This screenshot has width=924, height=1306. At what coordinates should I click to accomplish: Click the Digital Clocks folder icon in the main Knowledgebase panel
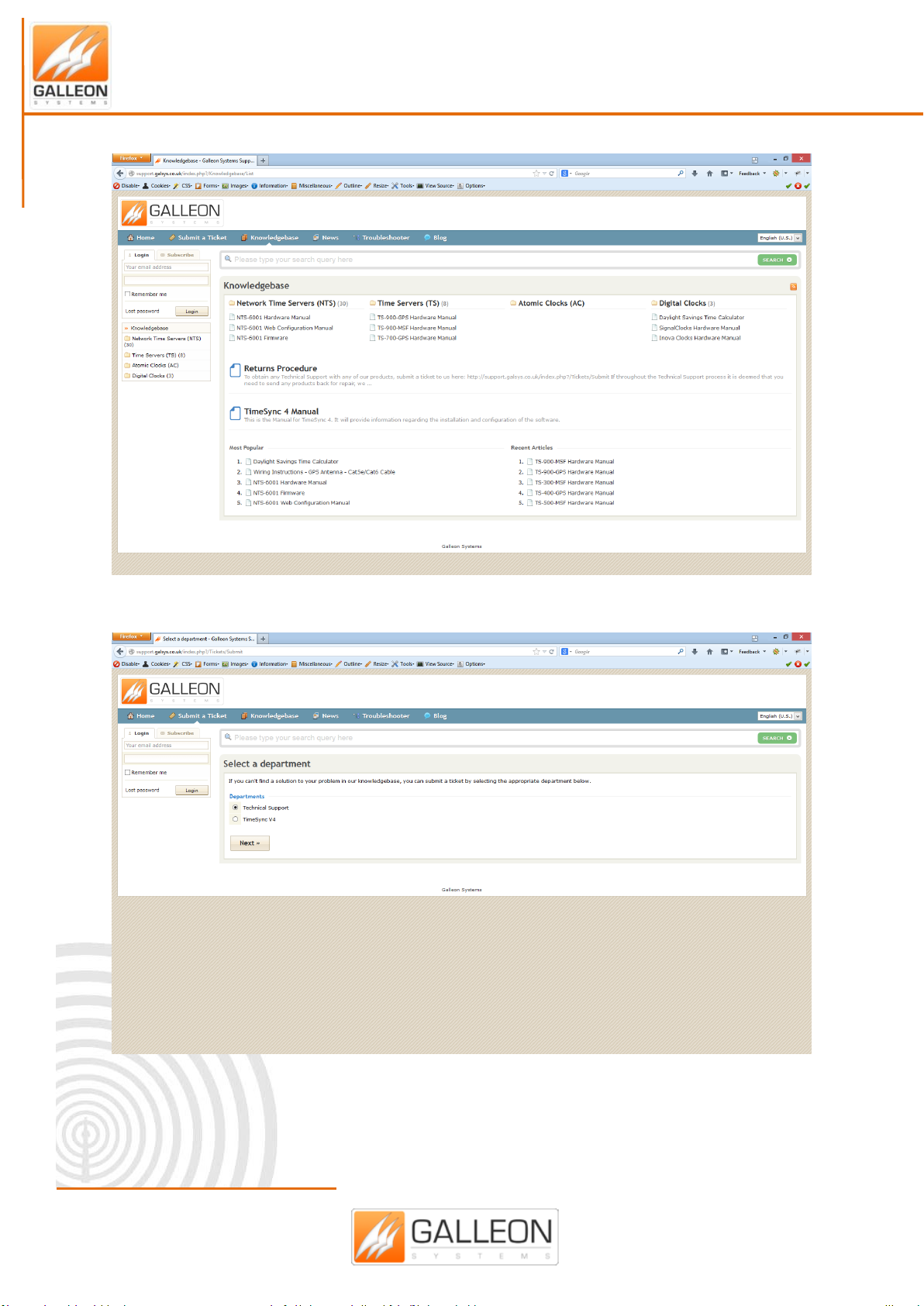point(654,303)
